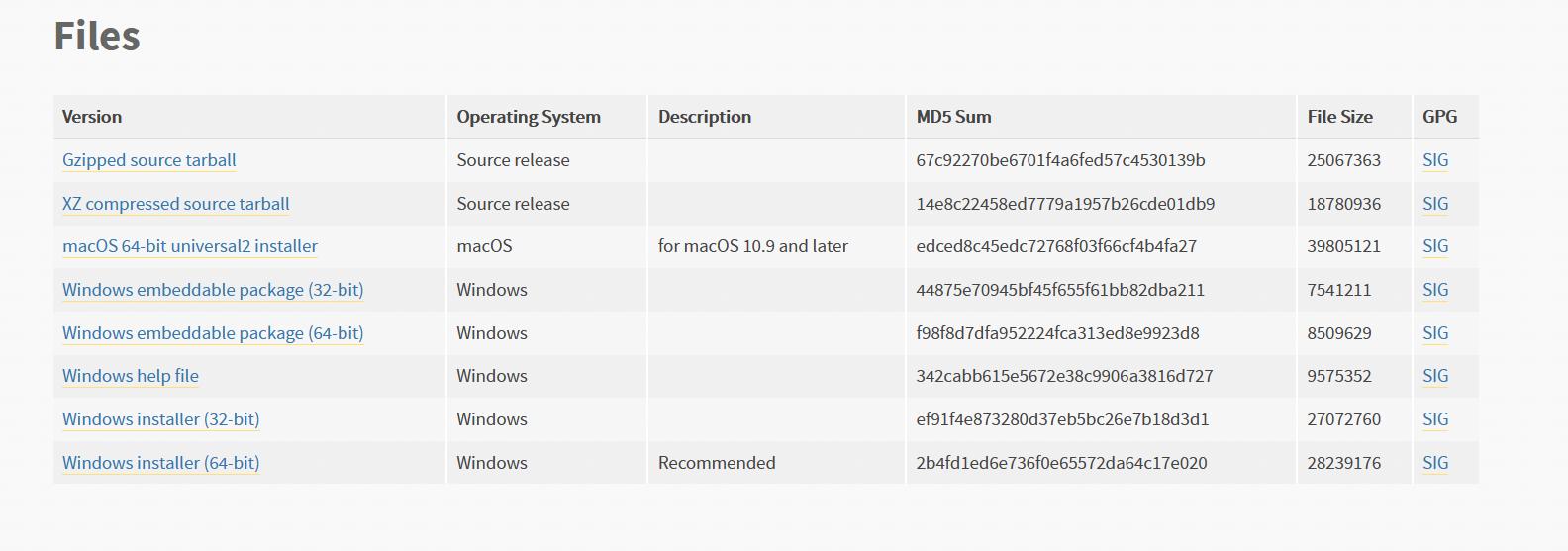The image size is (1568, 551).
Task: Open SIG link in the macOS installer row
Action: click(1434, 246)
